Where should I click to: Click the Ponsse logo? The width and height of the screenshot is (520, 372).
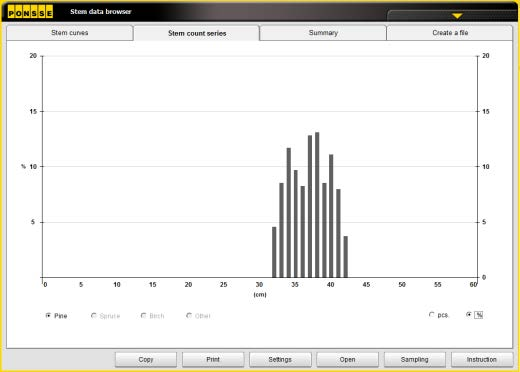(30, 12)
